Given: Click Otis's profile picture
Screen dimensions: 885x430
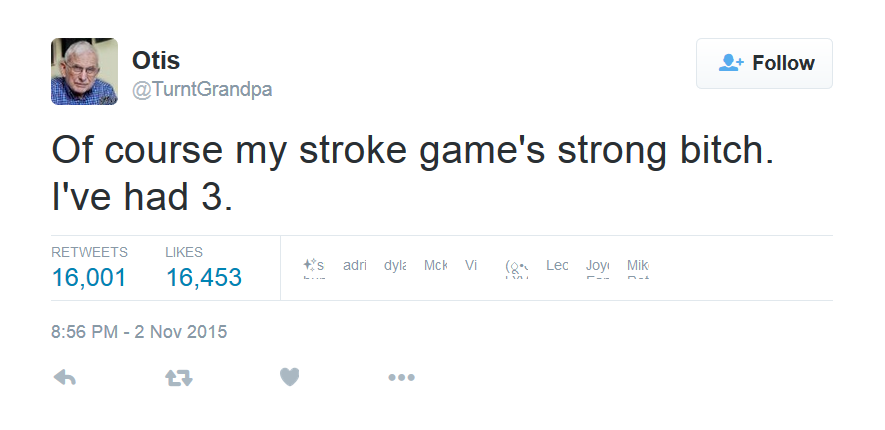Looking at the screenshot, I should [x=84, y=71].
